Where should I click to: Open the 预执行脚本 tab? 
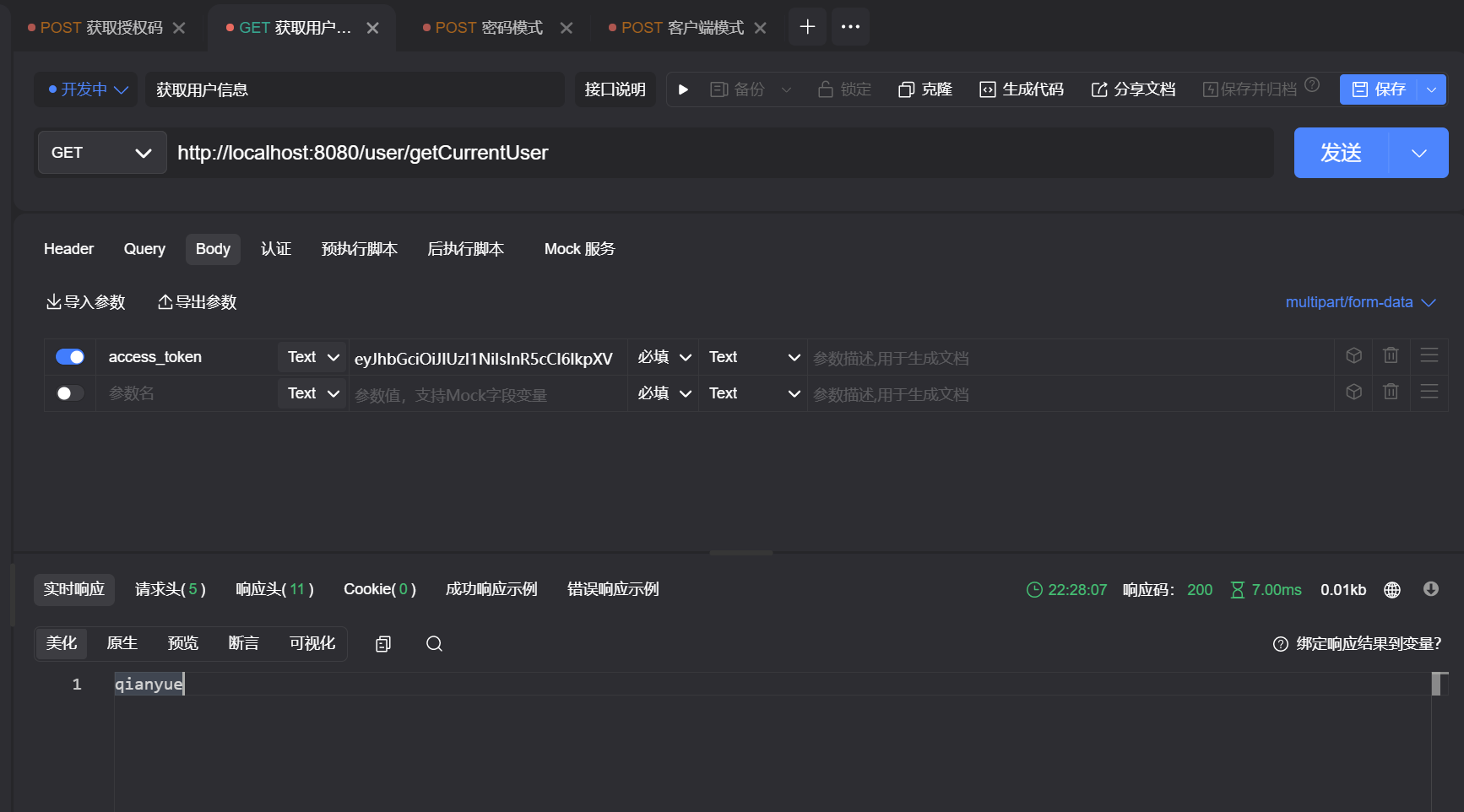360,249
